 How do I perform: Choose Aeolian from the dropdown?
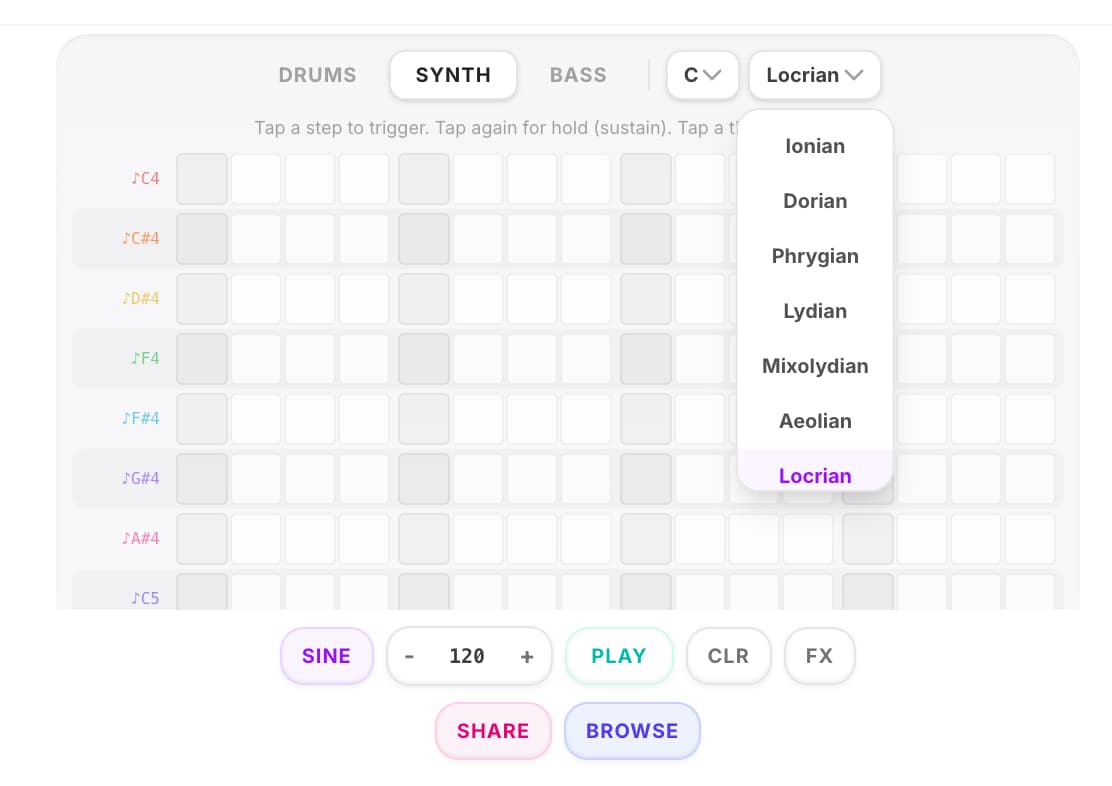(x=815, y=421)
